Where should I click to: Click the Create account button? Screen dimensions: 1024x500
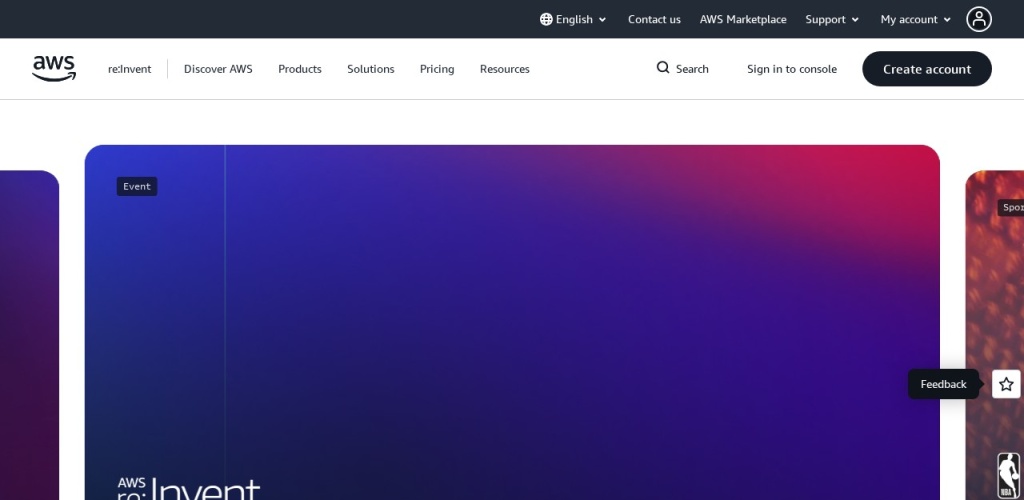pos(927,69)
